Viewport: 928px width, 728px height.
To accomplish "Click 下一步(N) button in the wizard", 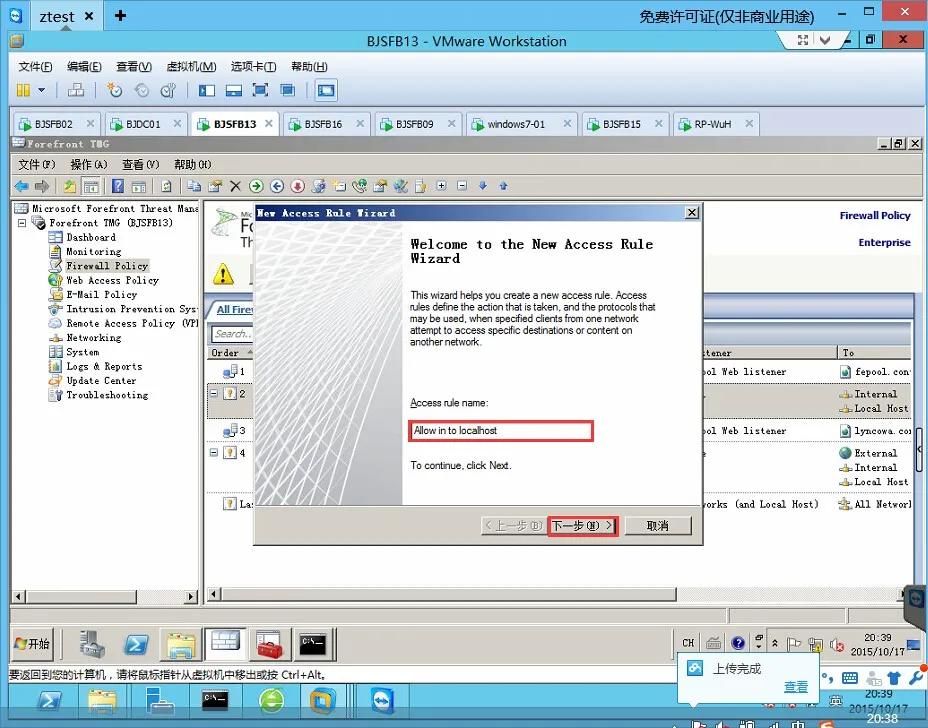I will (x=582, y=526).
